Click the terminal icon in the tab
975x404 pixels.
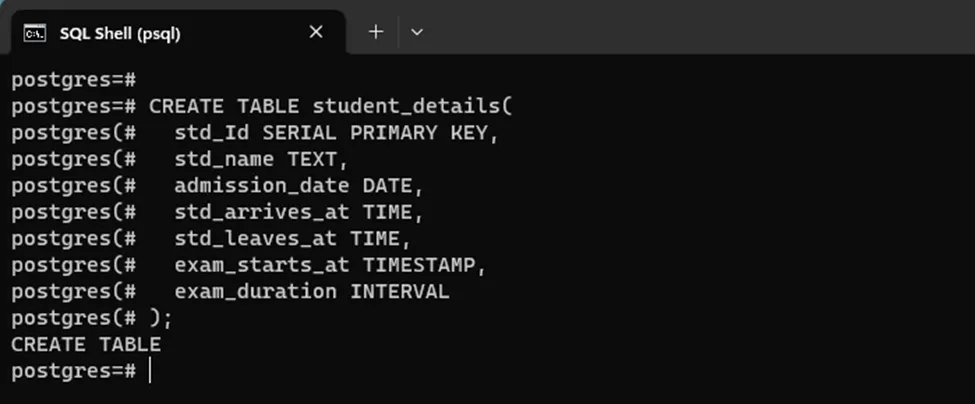coord(34,33)
